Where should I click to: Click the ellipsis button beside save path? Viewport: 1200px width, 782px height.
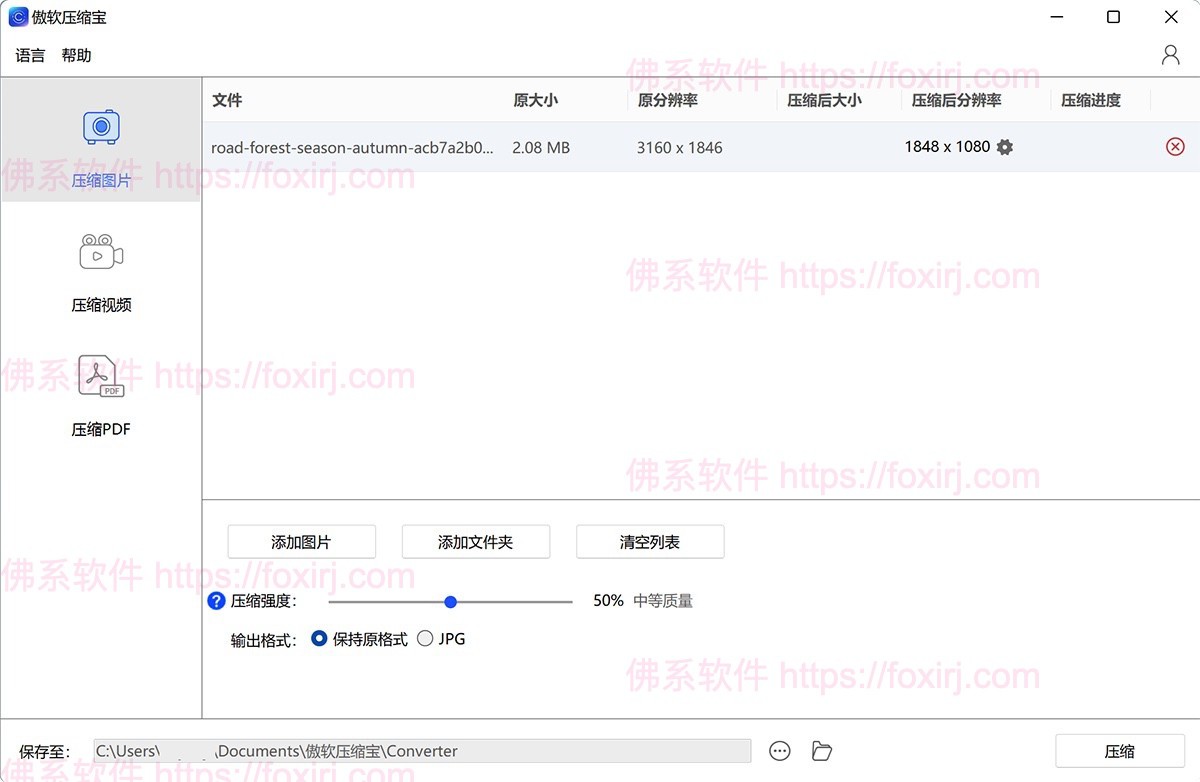779,750
